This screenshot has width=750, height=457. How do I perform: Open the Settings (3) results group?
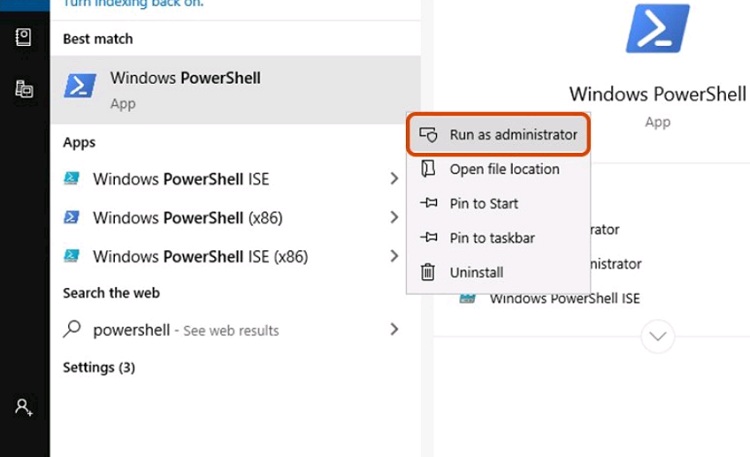[x=99, y=368]
